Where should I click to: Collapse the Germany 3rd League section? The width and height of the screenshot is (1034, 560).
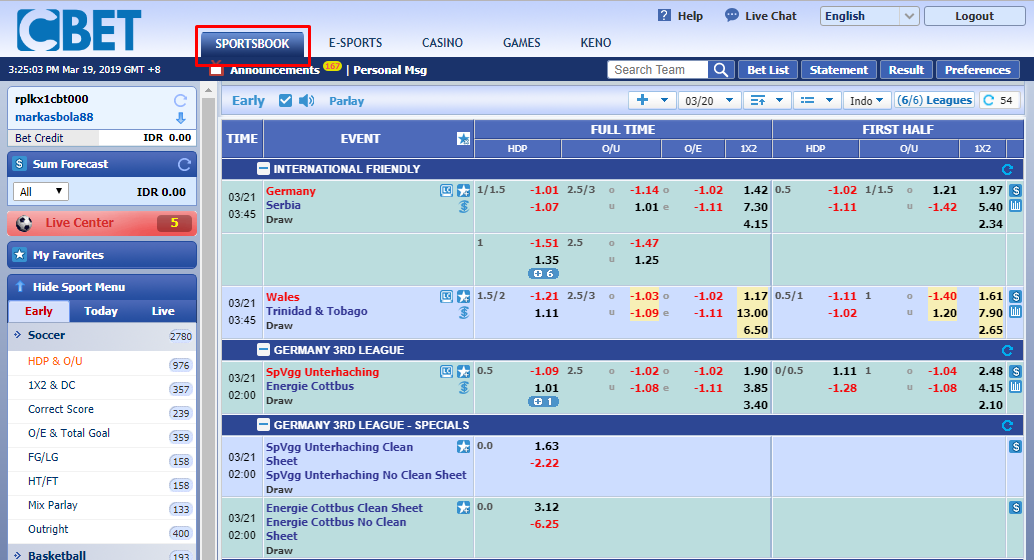pyautogui.click(x=263, y=350)
